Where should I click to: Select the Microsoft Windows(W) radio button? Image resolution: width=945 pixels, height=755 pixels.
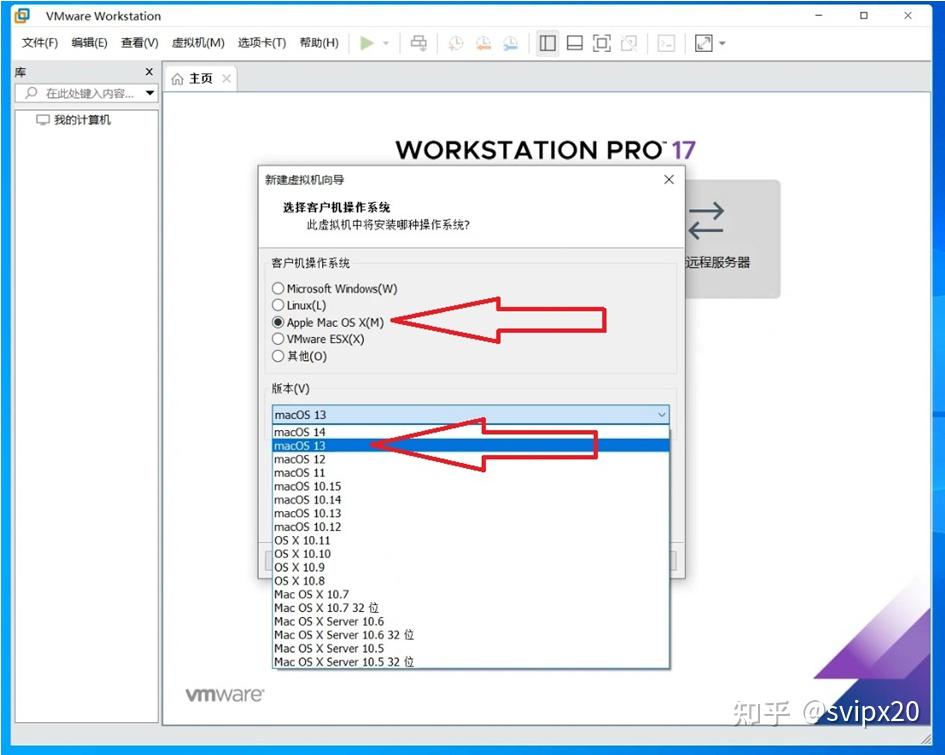click(278, 289)
